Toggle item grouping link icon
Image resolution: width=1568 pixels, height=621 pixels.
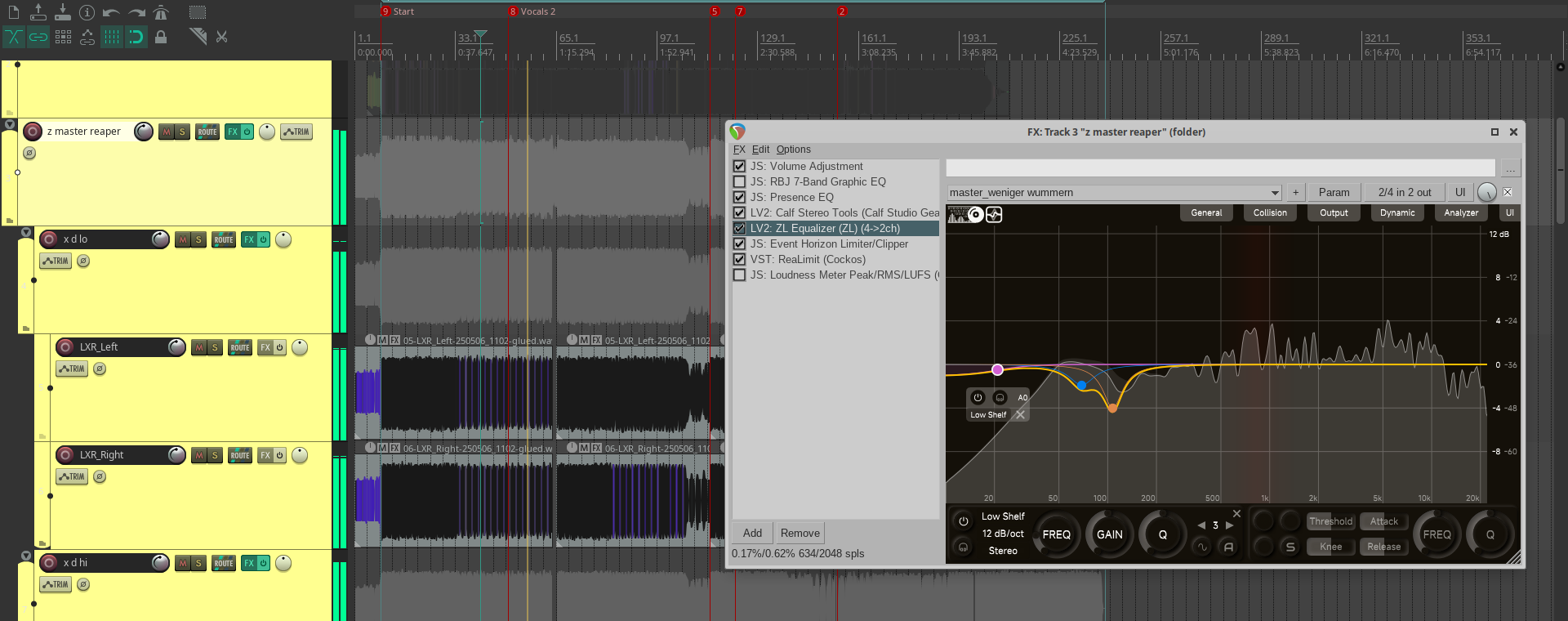tap(38, 37)
